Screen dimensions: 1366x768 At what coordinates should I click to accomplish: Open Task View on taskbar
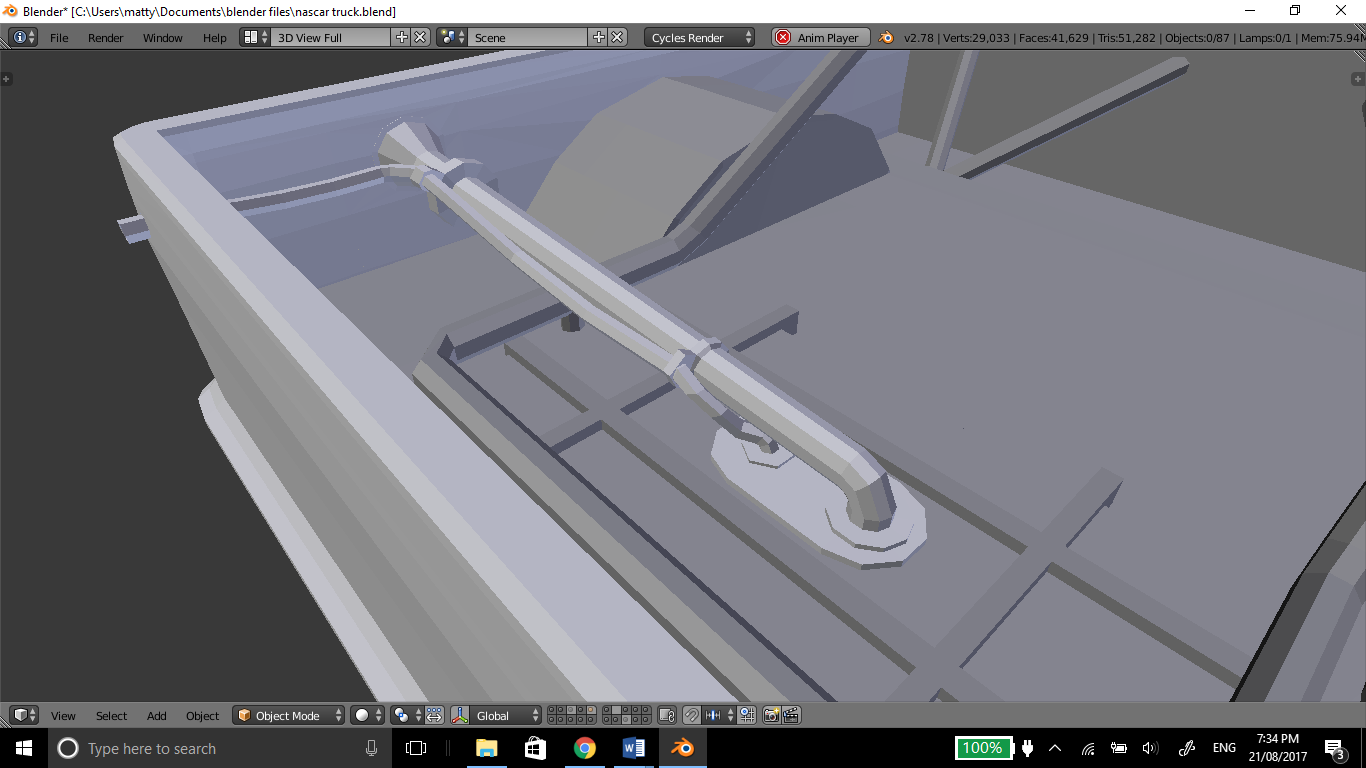[416, 748]
